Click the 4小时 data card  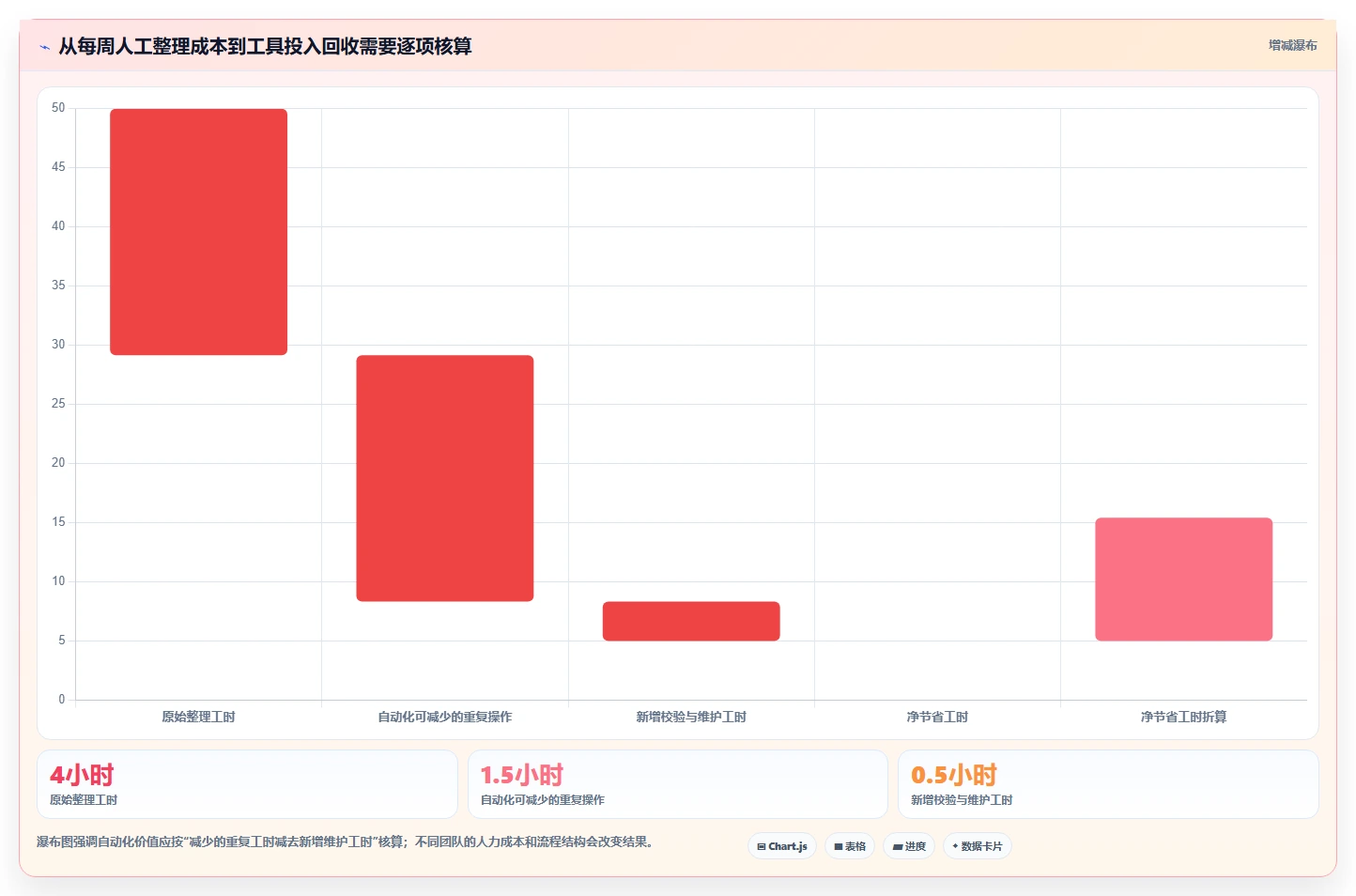247,784
